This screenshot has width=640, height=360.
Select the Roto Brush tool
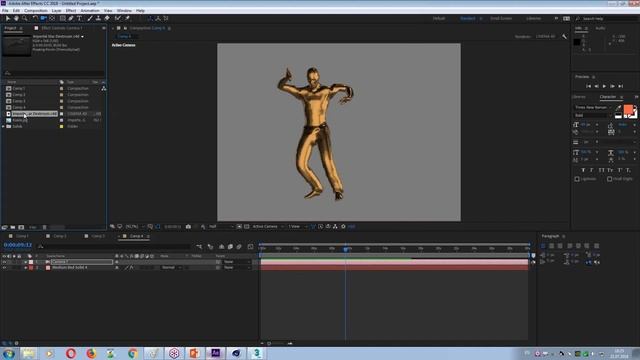(118, 18)
